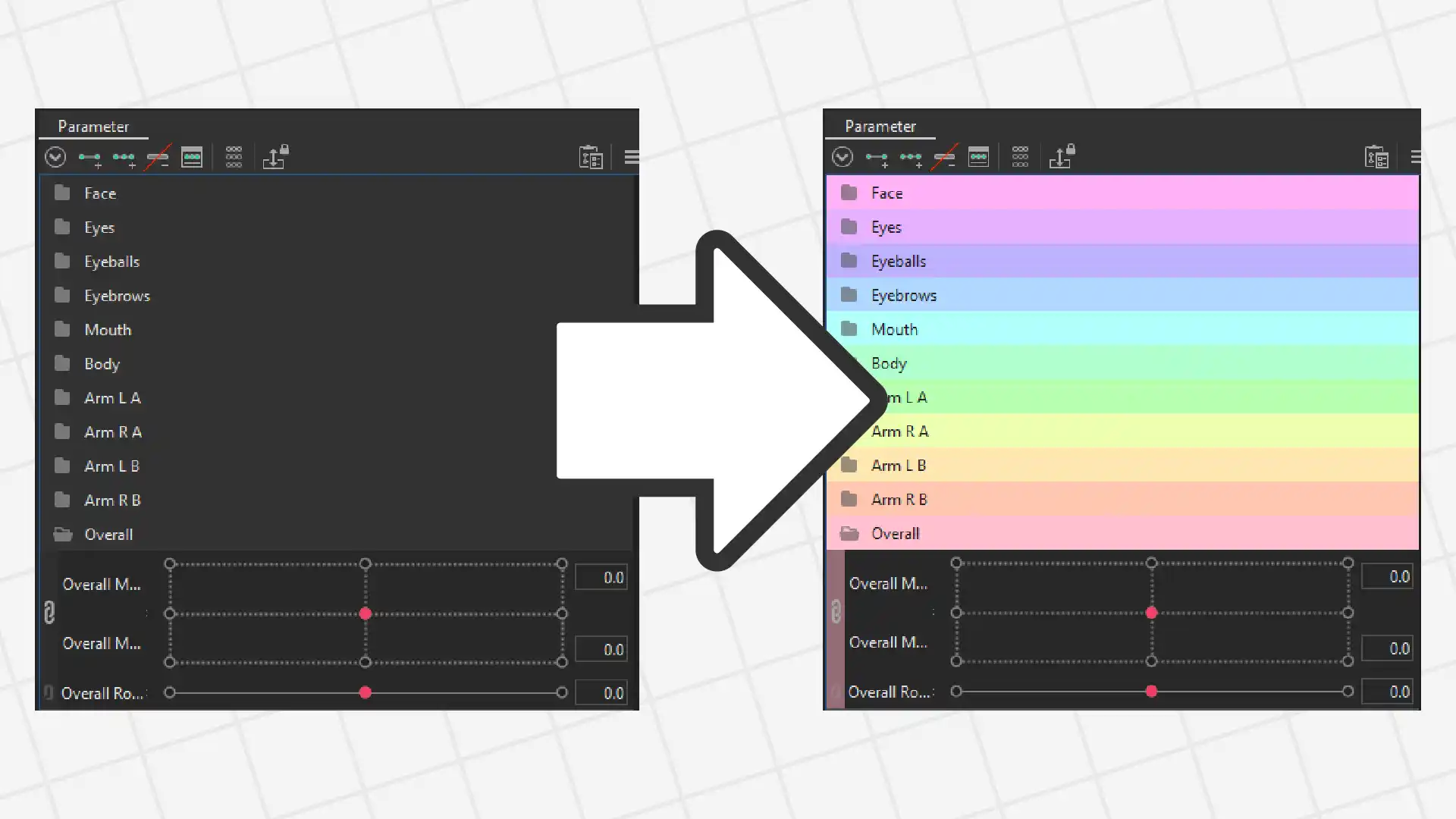This screenshot has width=1456, height=819.
Task: Click the top 0.0 value field in right panel
Action: pyautogui.click(x=1388, y=576)
